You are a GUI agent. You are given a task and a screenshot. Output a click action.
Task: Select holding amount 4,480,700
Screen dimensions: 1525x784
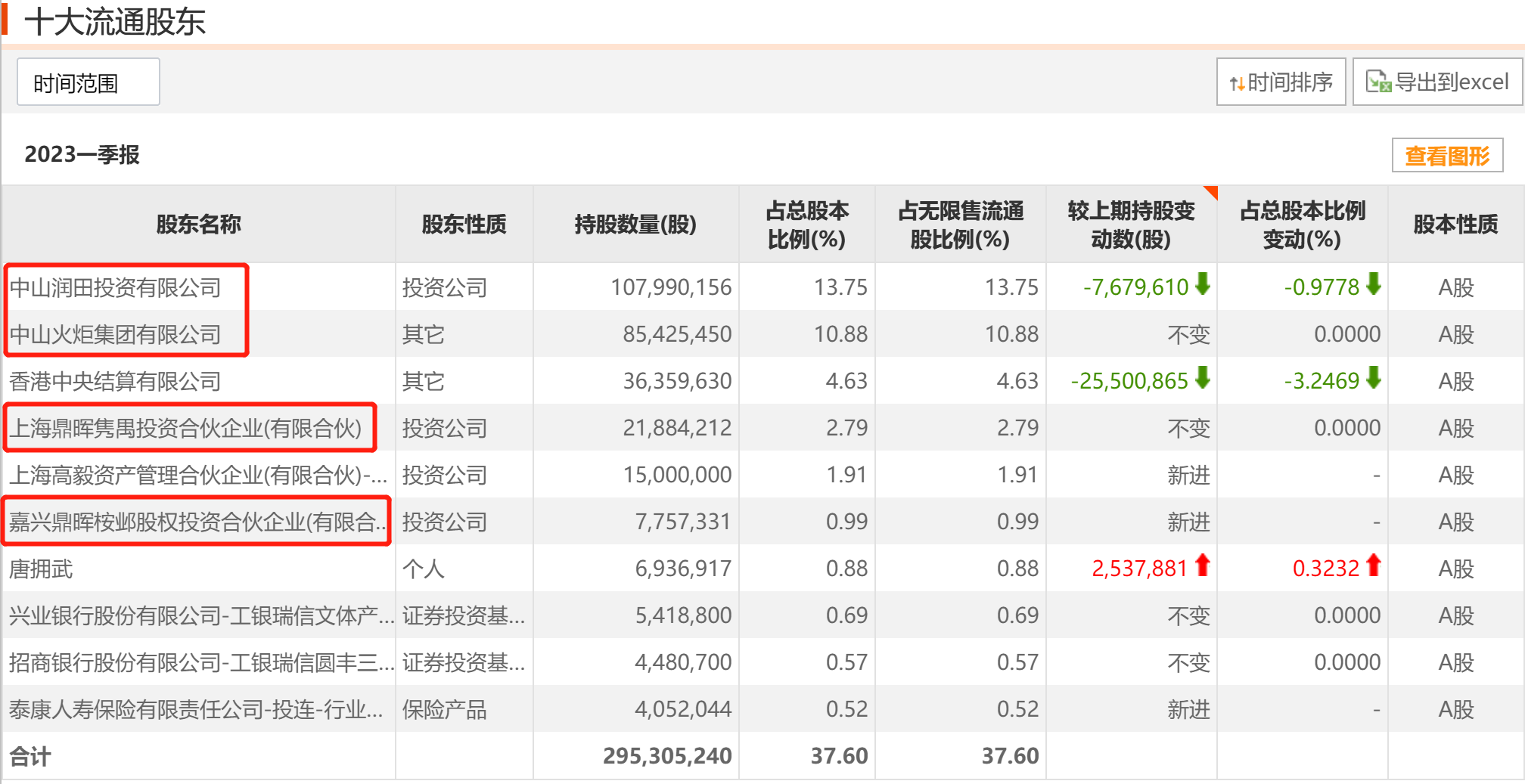click(x=683, y=662)
